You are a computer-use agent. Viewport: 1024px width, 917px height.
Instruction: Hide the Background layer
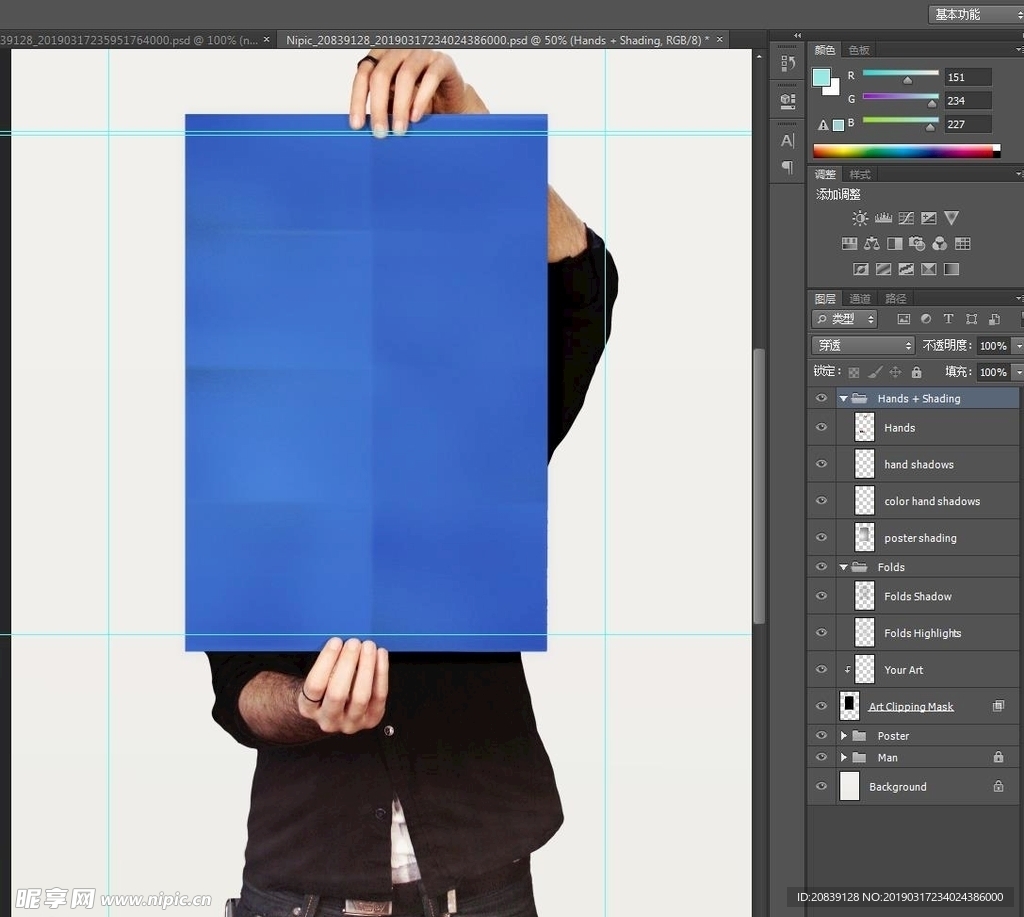click(x=821, y=787)
